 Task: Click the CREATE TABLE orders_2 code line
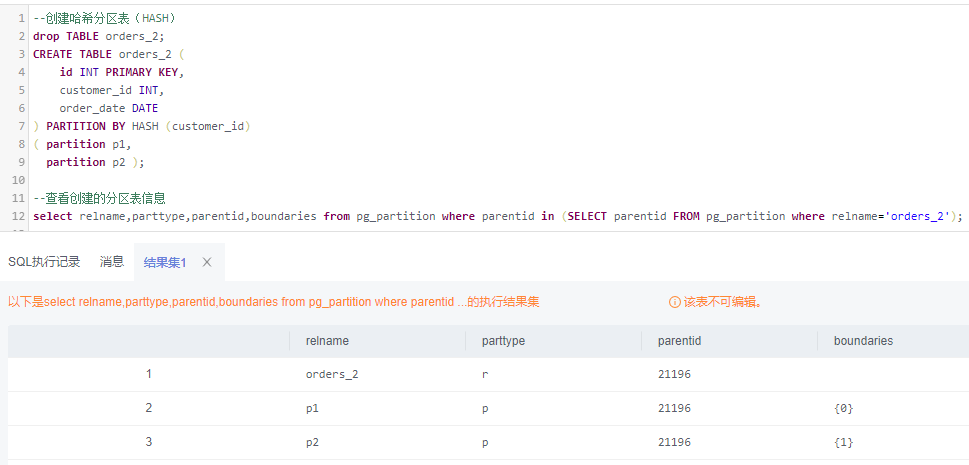(109, 54)
